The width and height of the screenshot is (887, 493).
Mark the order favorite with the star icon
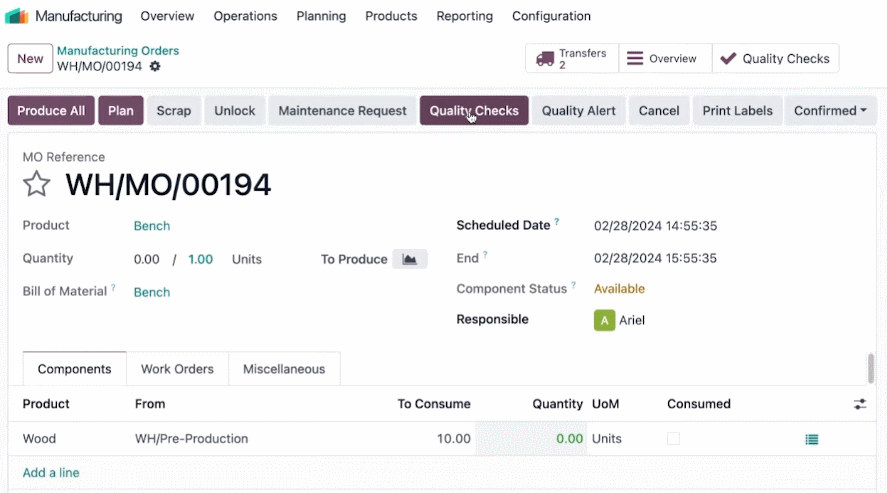tap(37, 184)
